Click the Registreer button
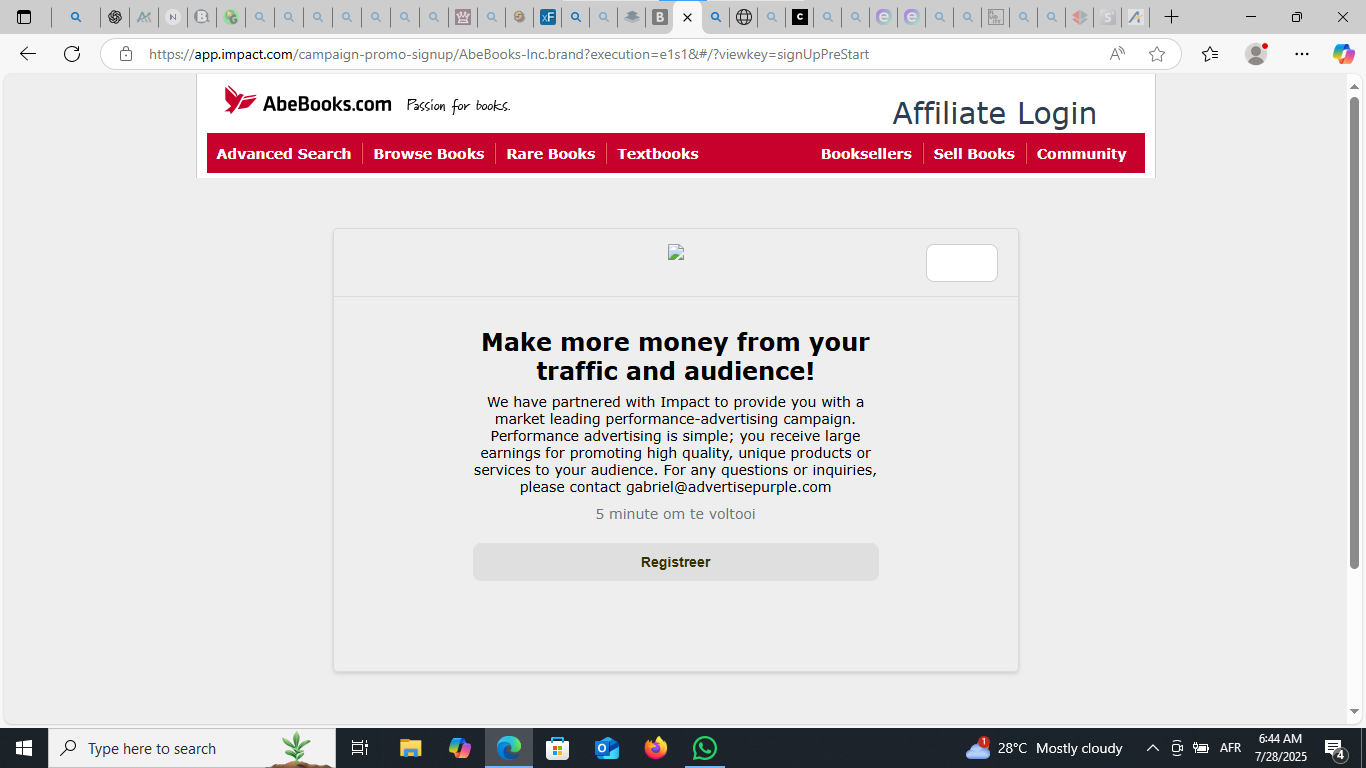This screenshot has height=768, width=1366. coord(676,562)
